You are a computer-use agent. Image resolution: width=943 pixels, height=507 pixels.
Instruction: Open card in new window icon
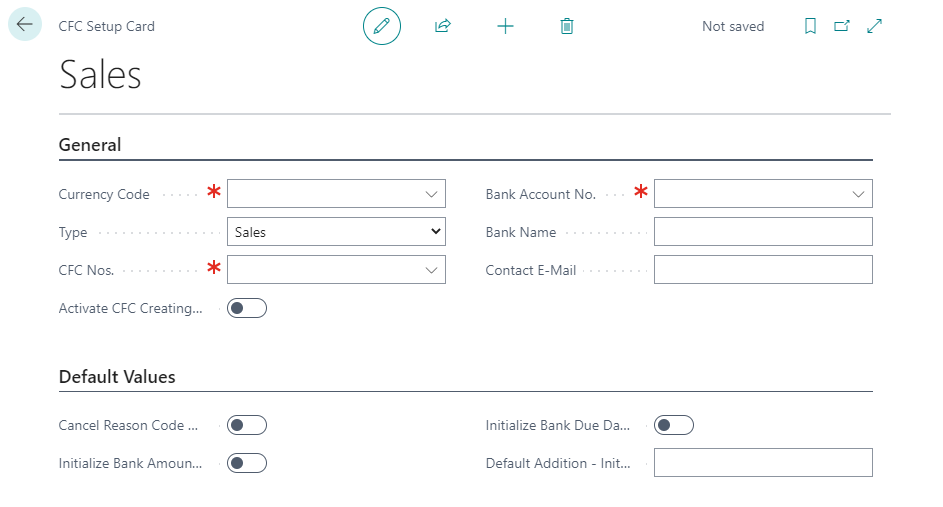click(x=842, y=26)
